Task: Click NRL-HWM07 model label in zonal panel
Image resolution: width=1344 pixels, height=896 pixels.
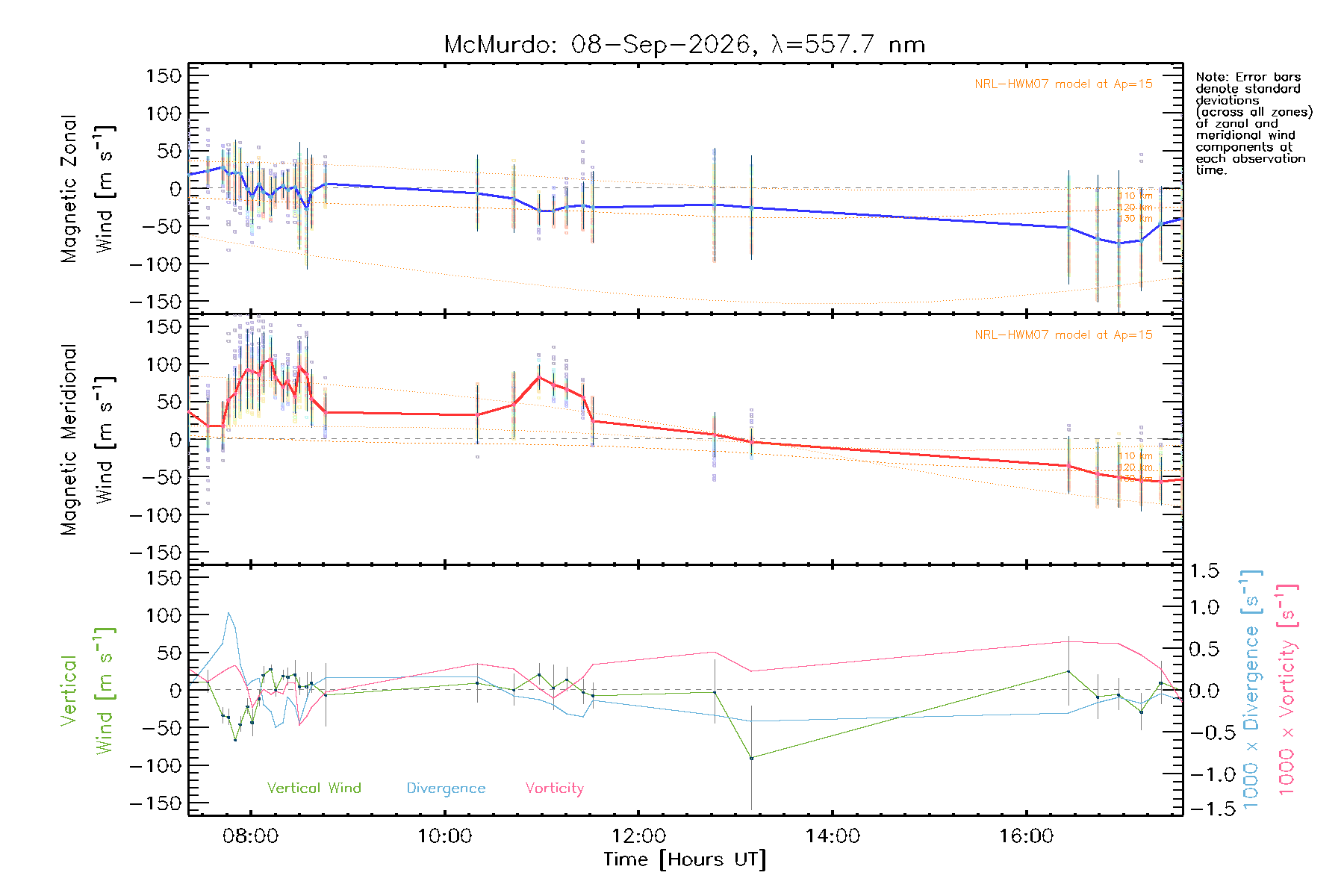Action: tap(1063, 84)
